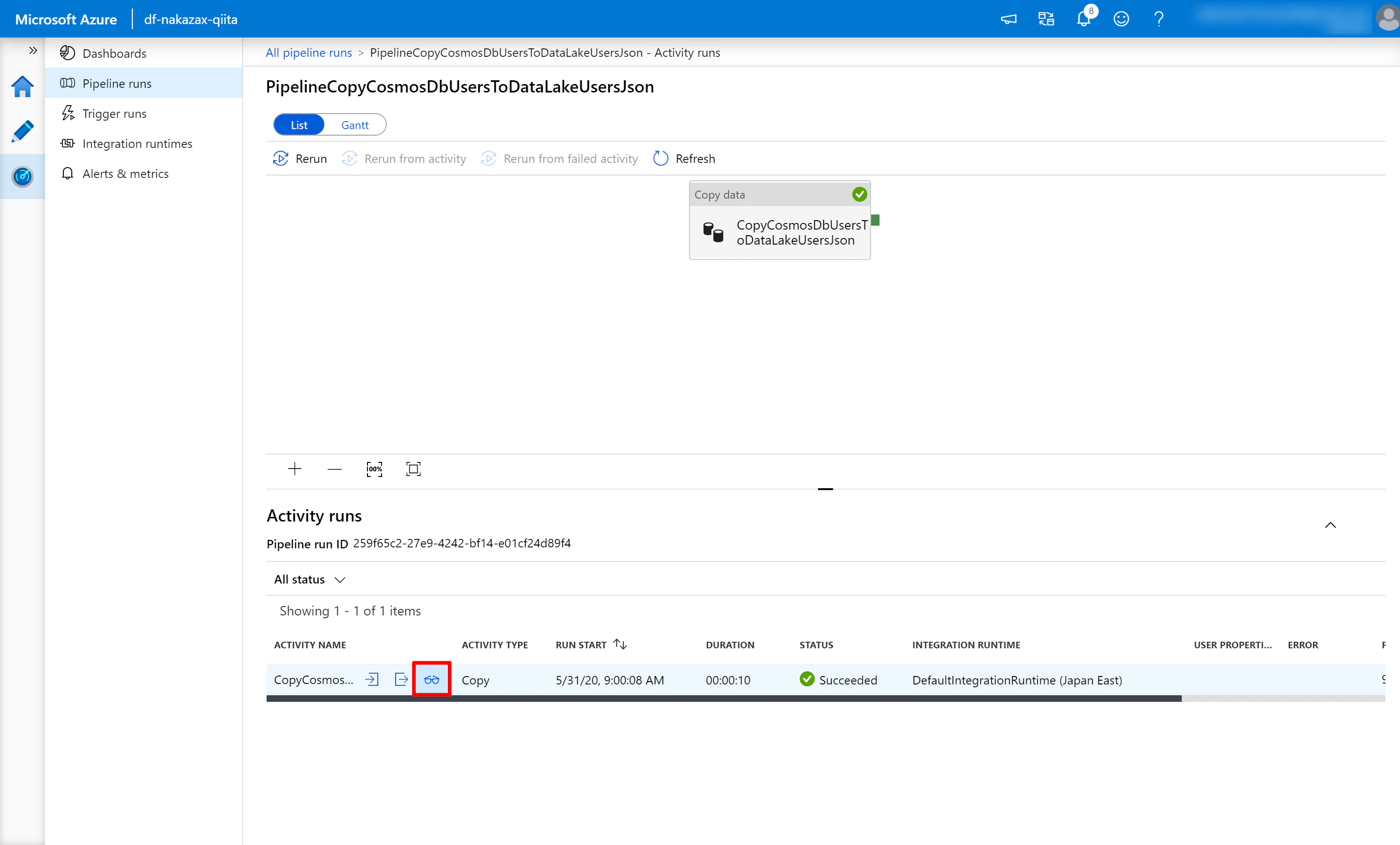Expand the left navigation rail chevron
Viewport: 1400px width, 845px height.
pyautogui.click(x=33, y=51)
